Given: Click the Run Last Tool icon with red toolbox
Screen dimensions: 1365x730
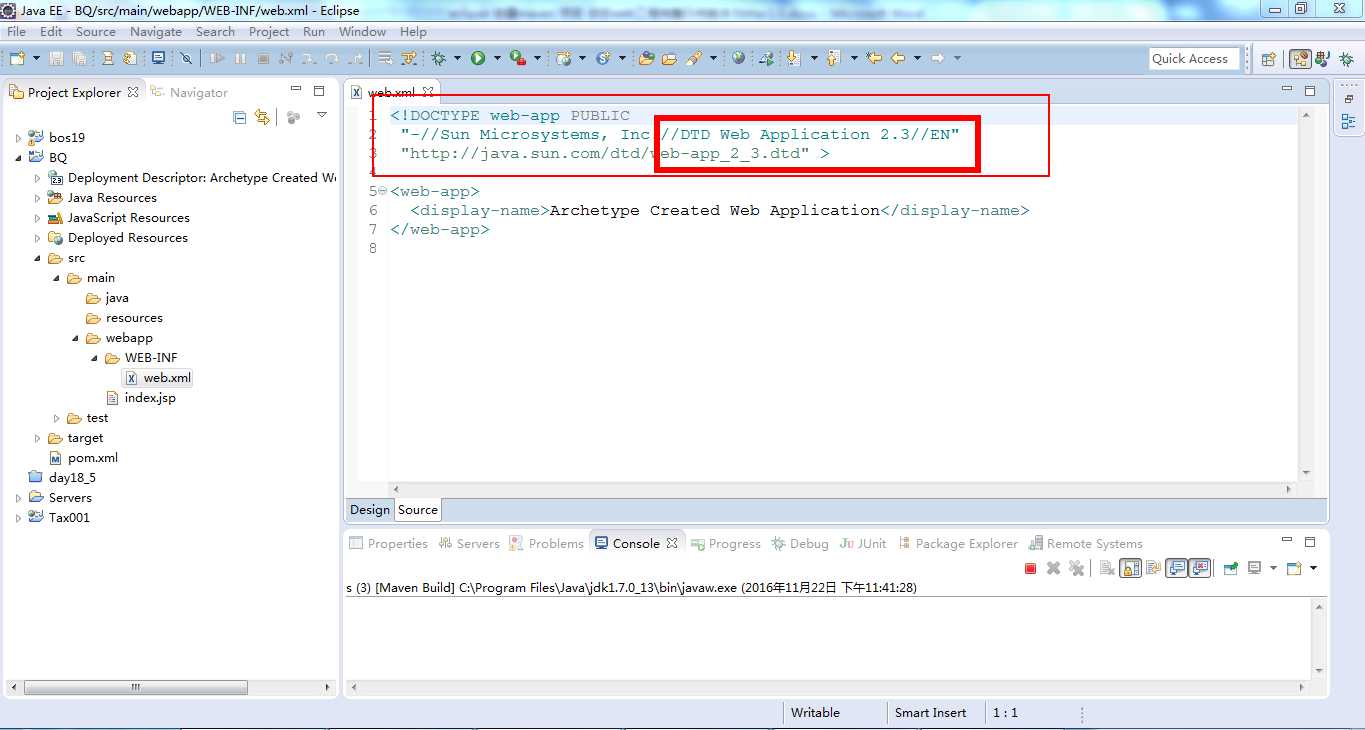Looking at the screenshot, I should (517, 58).
